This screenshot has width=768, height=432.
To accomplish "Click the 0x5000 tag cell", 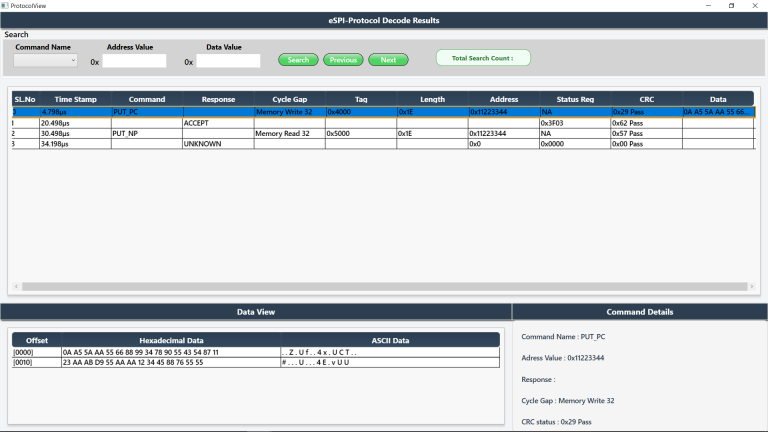I will 361,133.
